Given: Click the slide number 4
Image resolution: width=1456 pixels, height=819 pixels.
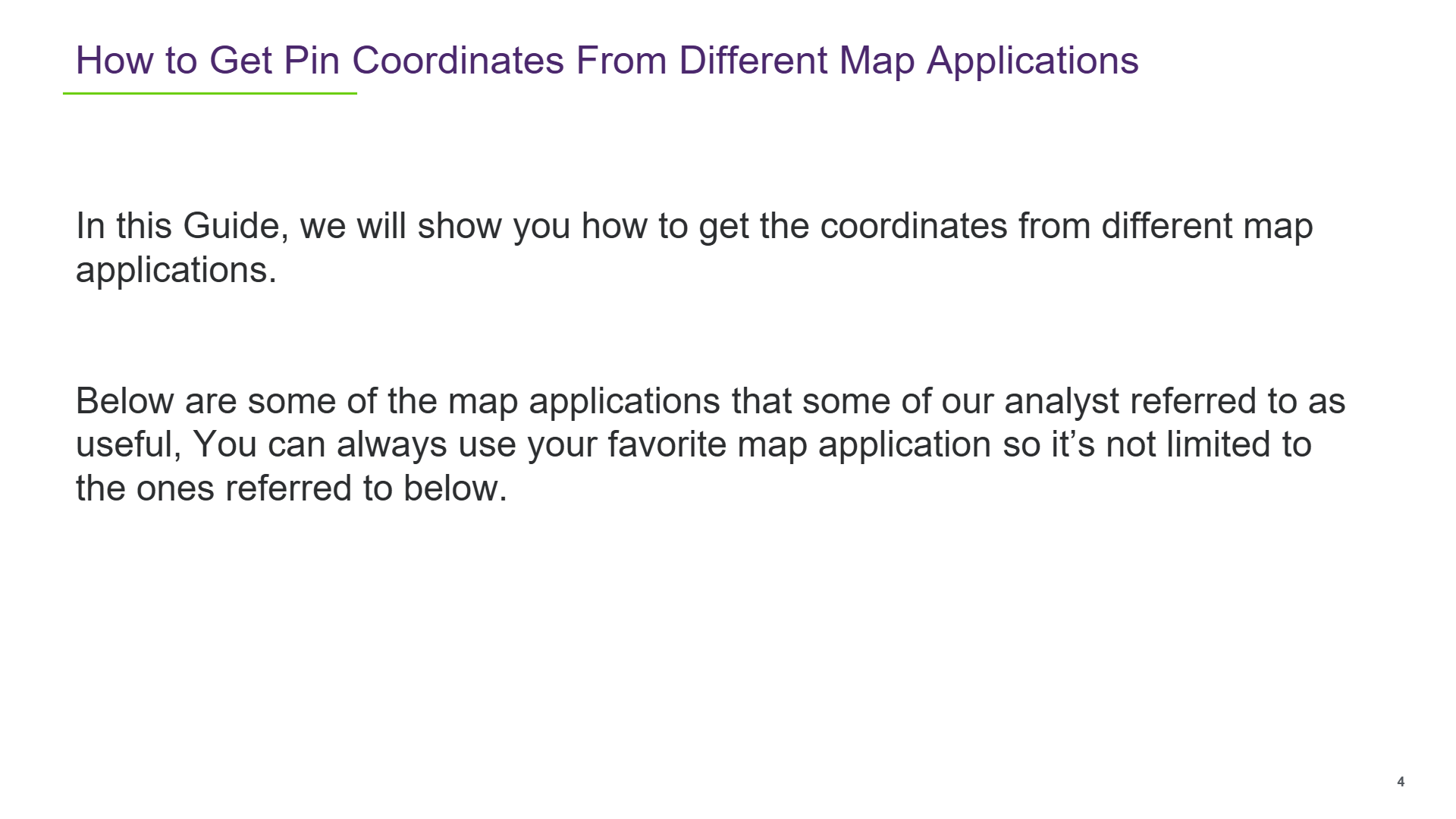Looking at the screenshot, I should (1401, 782).
